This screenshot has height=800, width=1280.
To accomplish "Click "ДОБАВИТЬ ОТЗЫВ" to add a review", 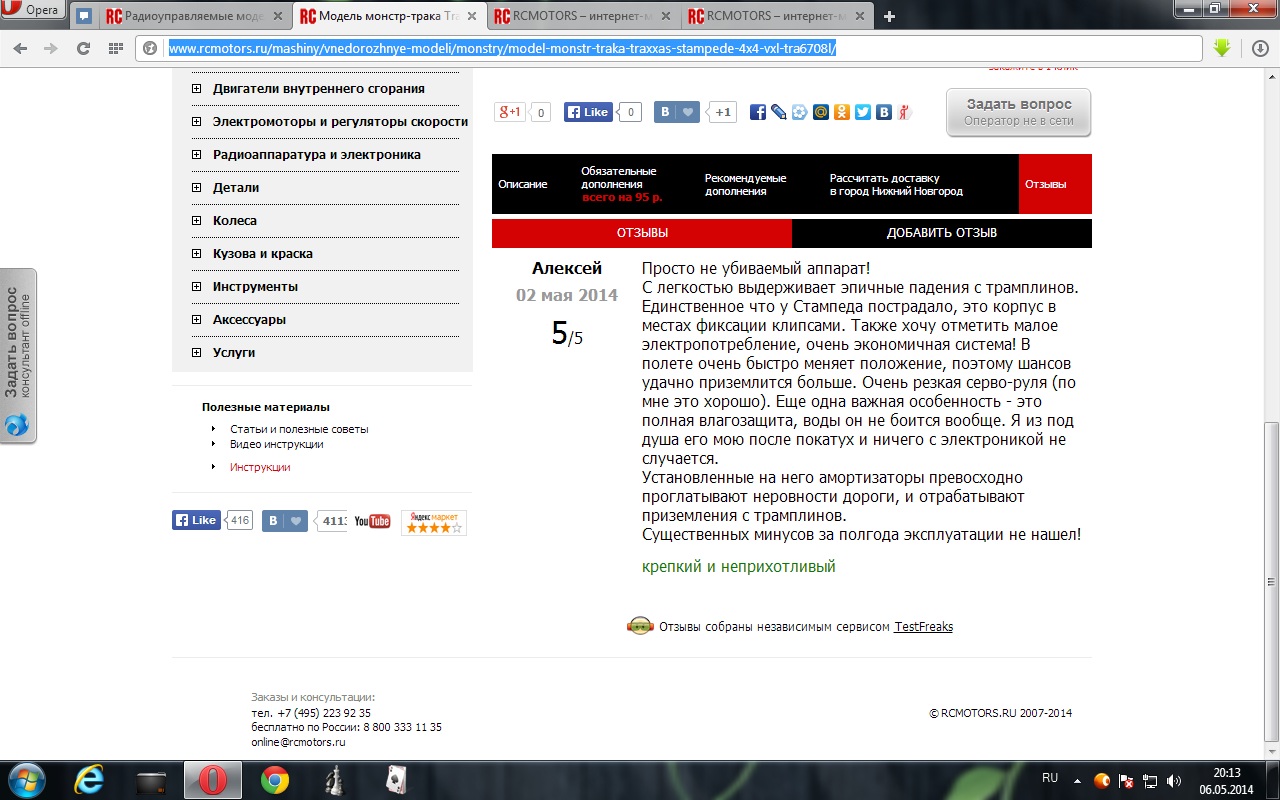I will coord(942,233).
